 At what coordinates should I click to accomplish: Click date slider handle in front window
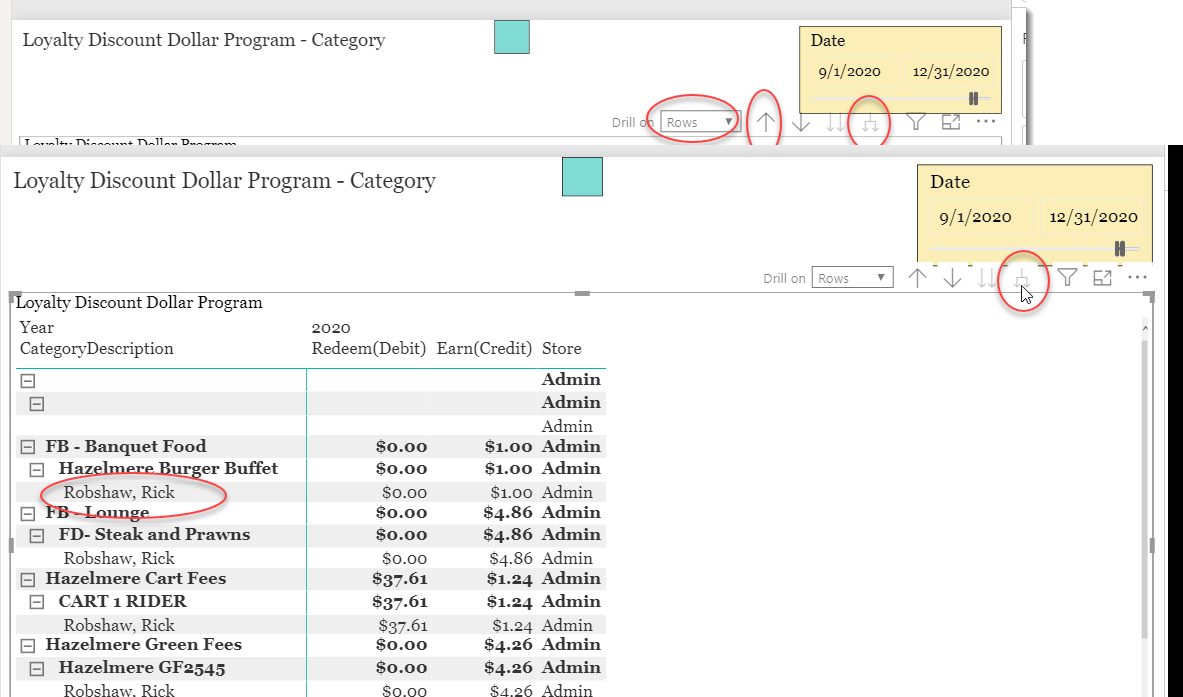[x=1120, y=249]
